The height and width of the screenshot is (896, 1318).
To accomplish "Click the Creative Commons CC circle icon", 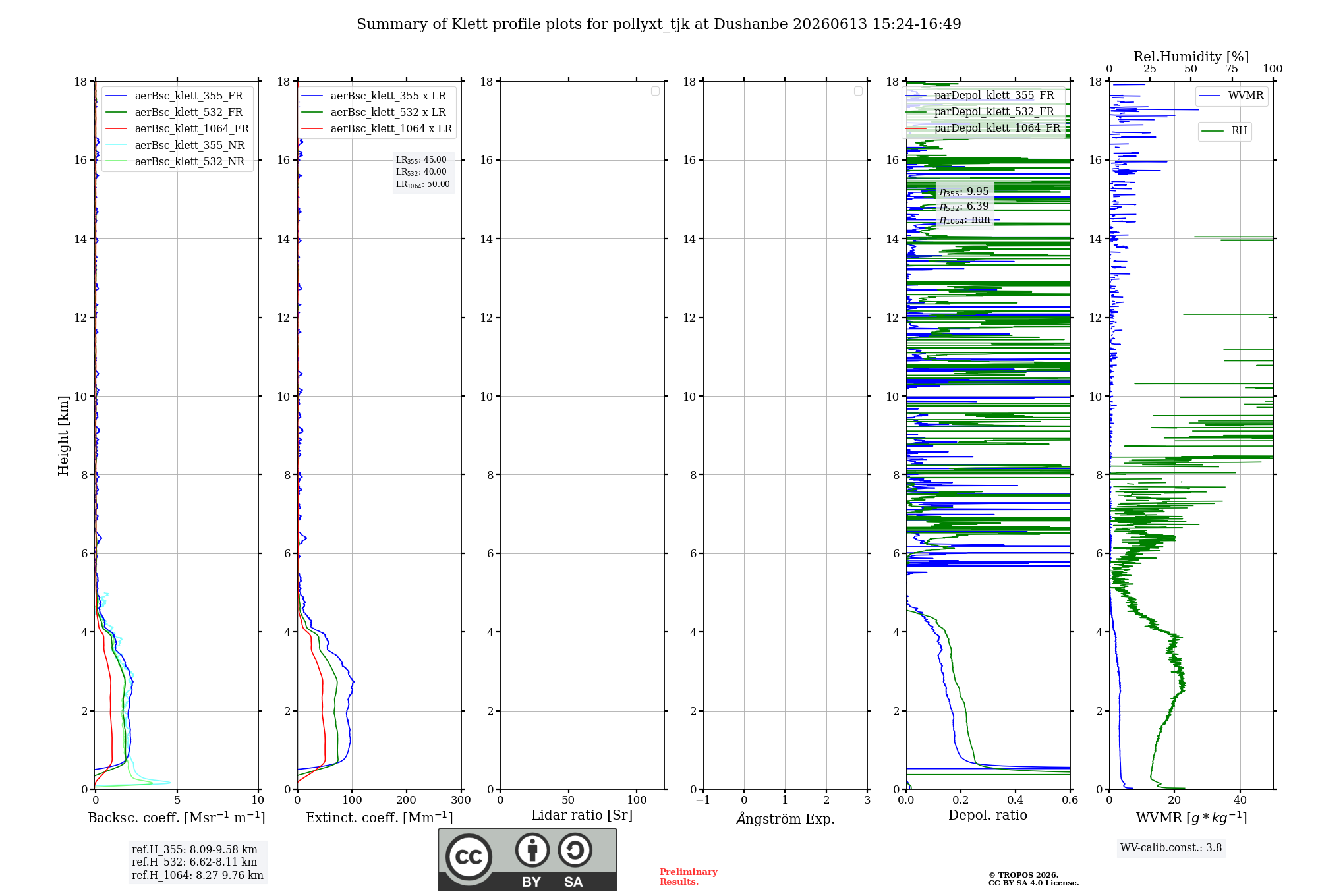I will 469,856.
